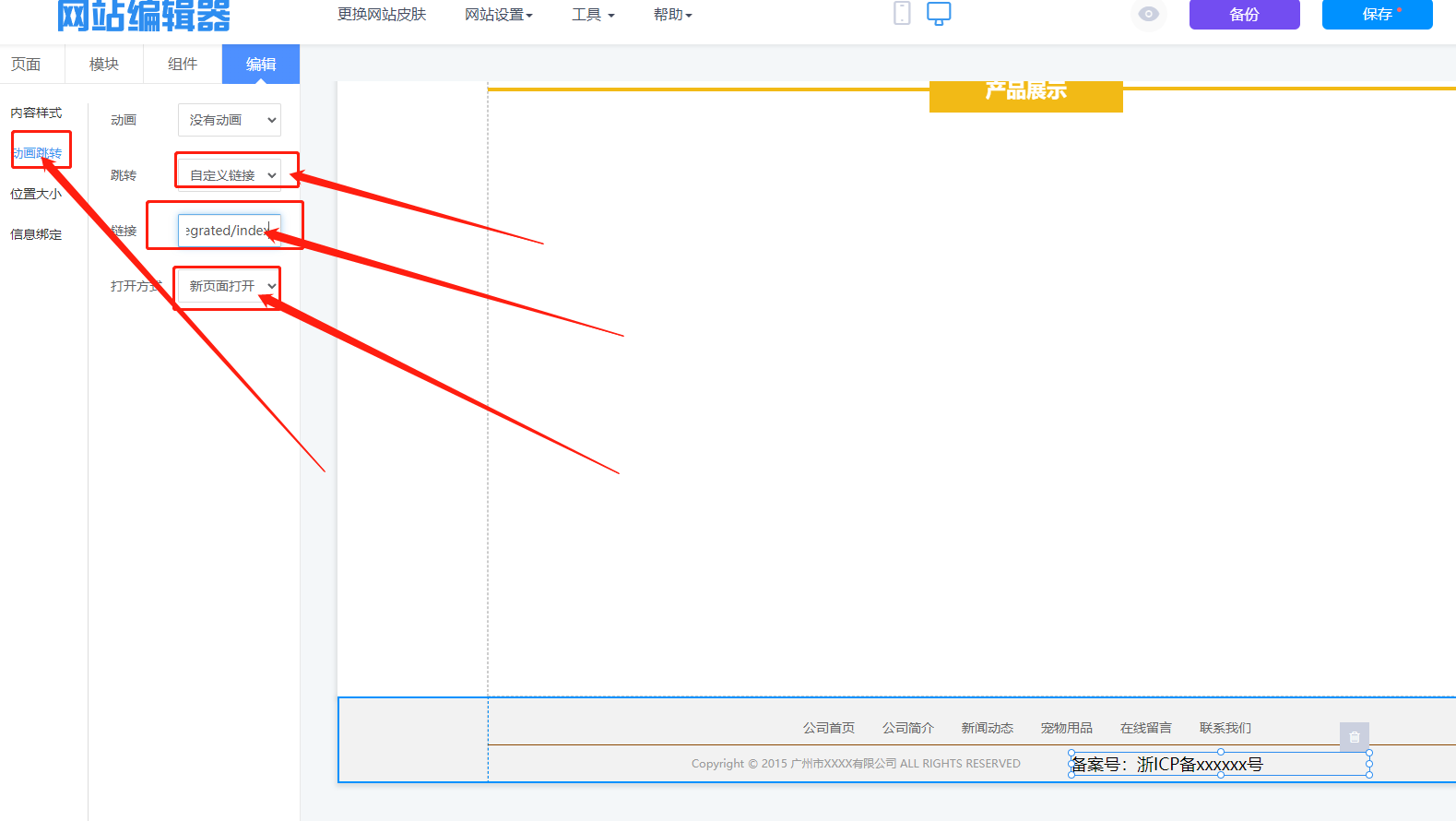Switch to the 组件 tab

pos(183,64)
